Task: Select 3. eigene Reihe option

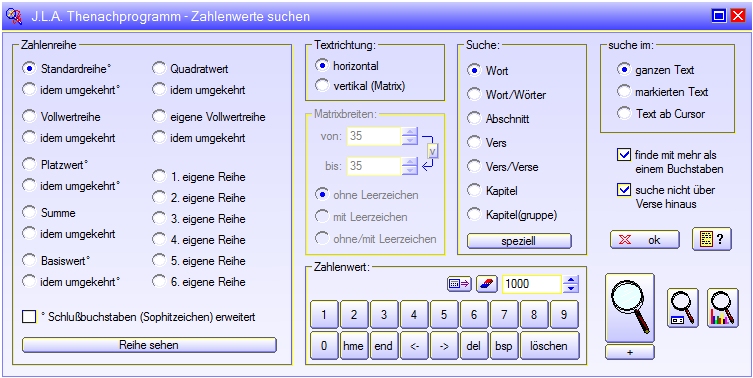Action: (x=159, y=219)
